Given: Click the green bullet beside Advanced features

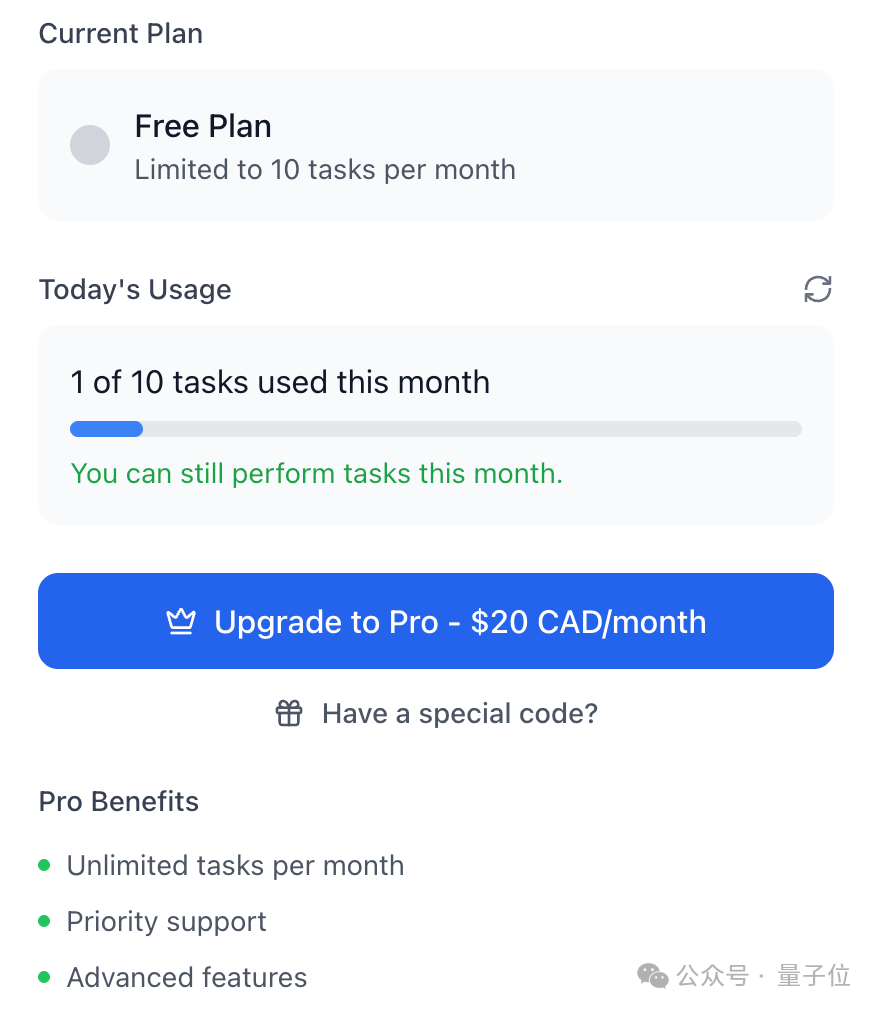Looking at the screenshot, I should (x=44, y=977).
